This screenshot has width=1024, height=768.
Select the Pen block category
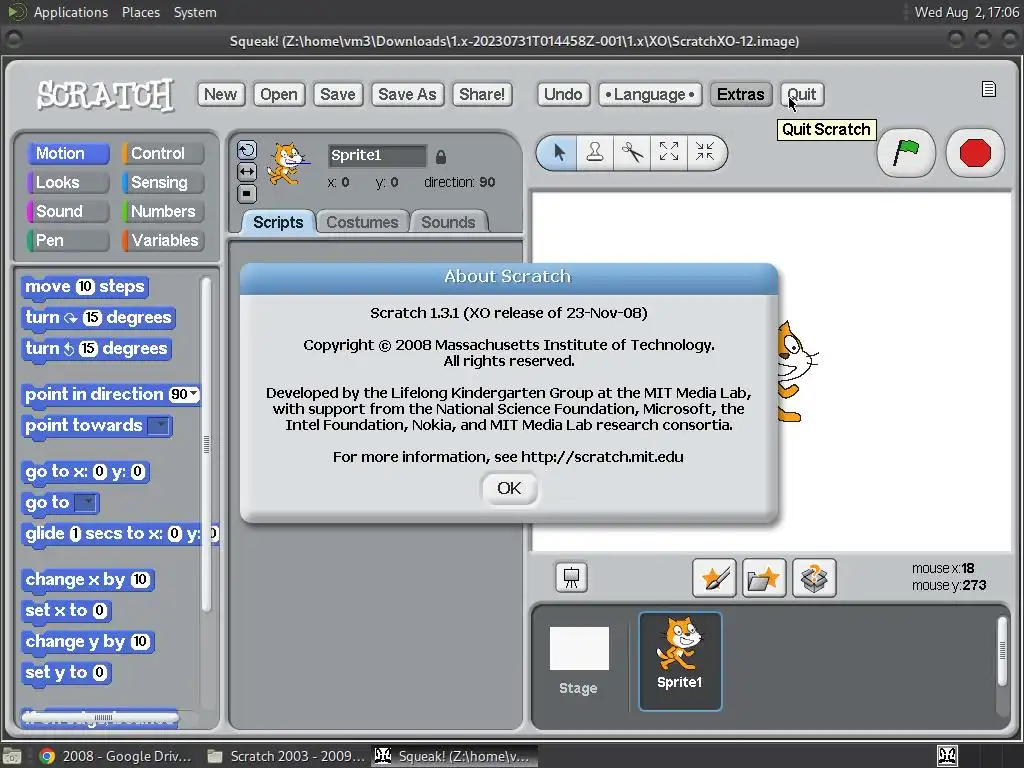tap(68, 240)
